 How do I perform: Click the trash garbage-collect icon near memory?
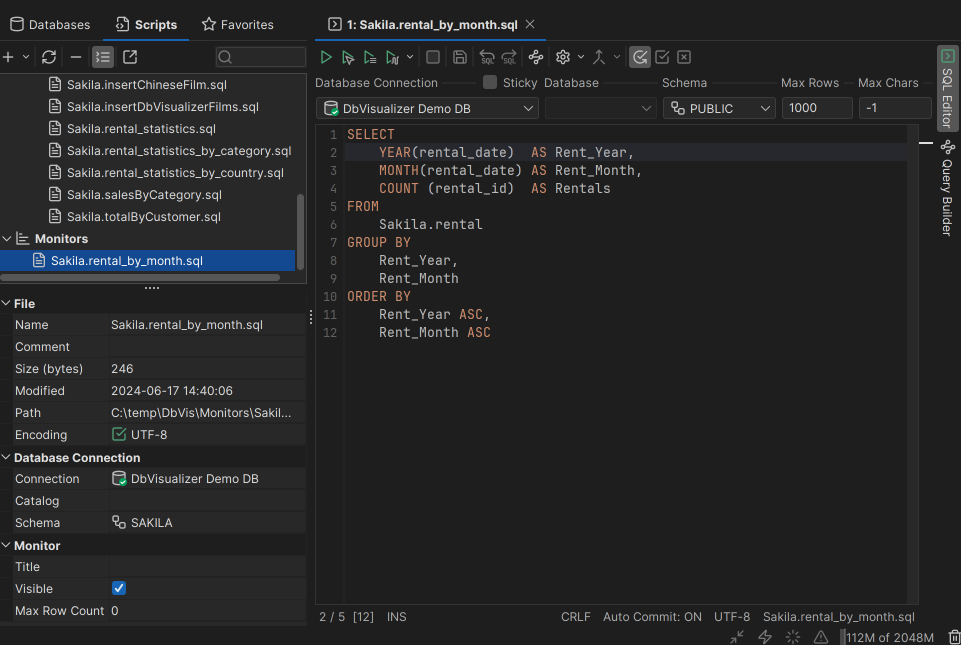(953, 637)
